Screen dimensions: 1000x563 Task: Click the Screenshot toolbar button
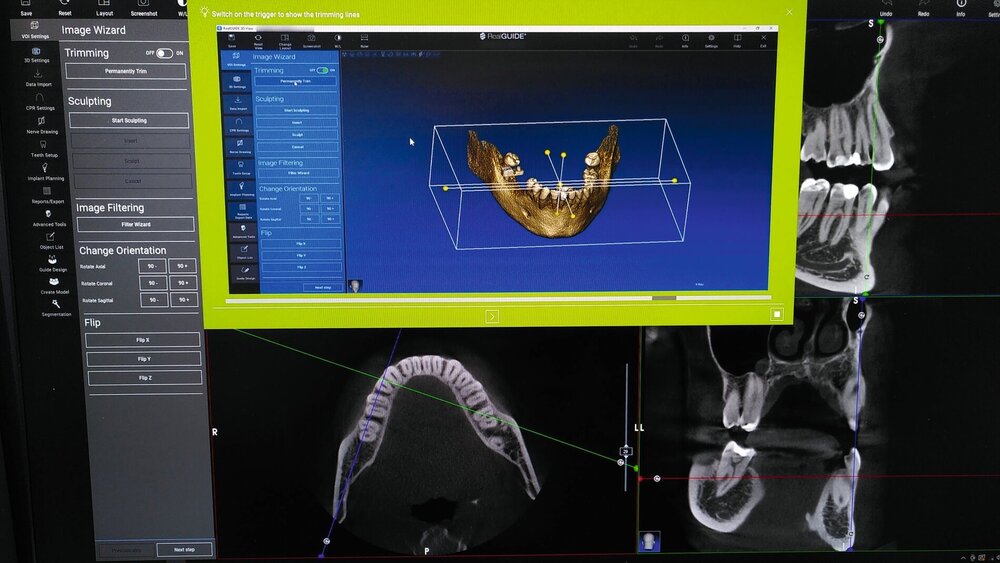pos(144,8)
